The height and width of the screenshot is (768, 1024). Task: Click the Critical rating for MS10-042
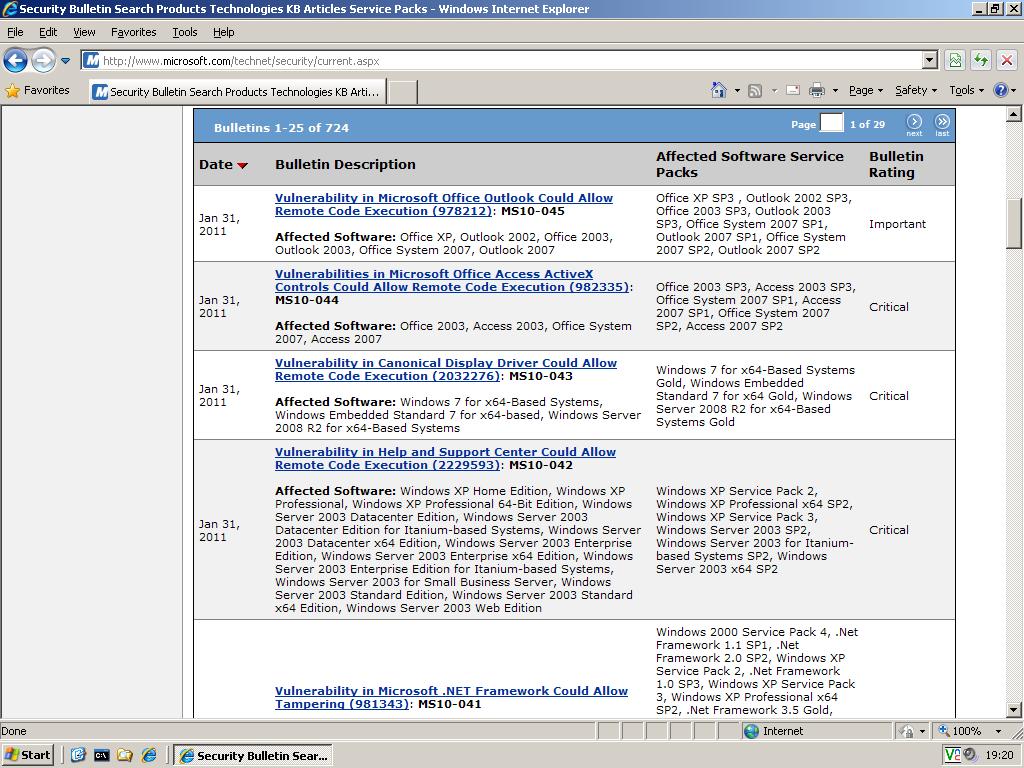[888, 530]
